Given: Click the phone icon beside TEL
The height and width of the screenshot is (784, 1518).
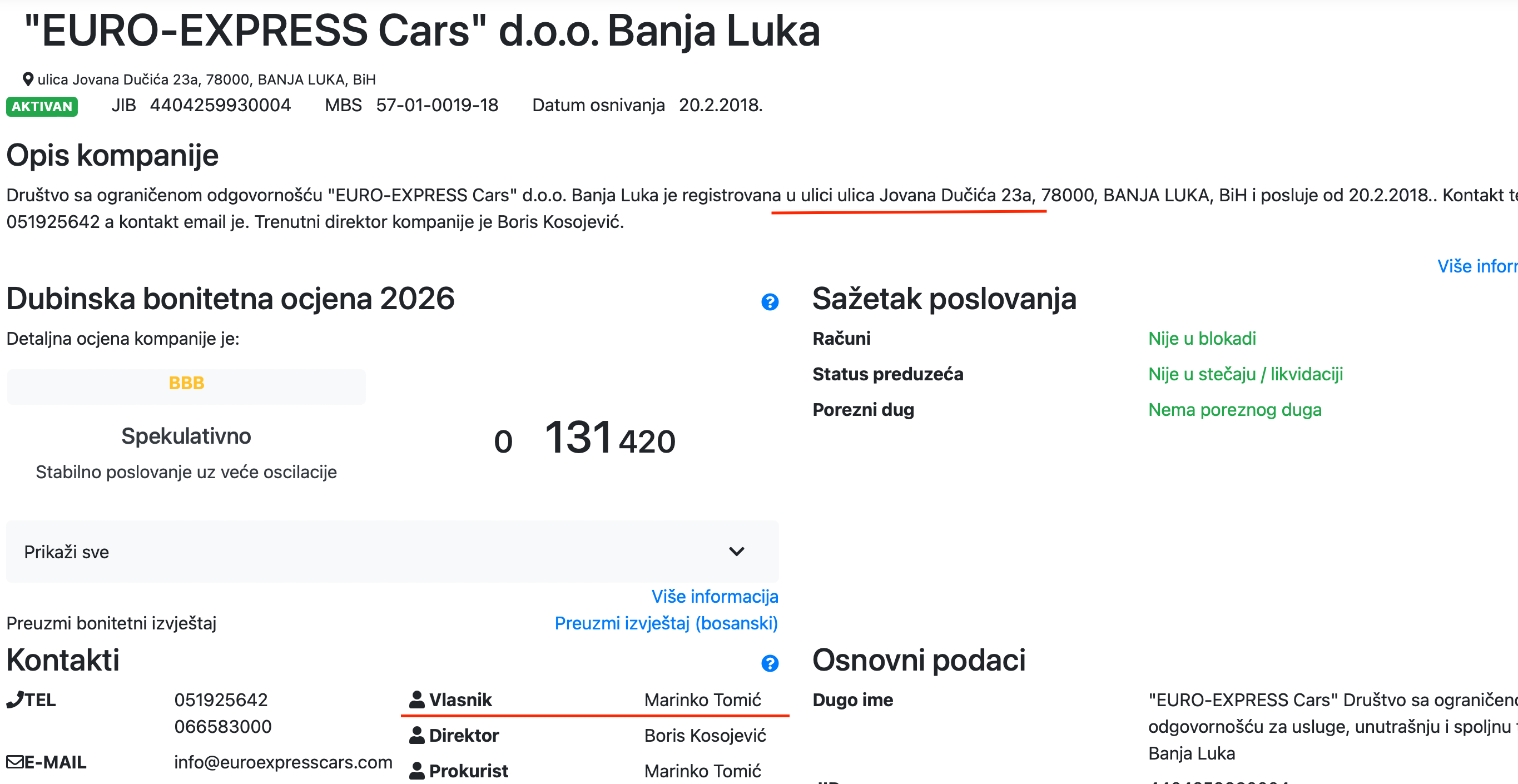Looking at the screenshot, I should (14, 699).
